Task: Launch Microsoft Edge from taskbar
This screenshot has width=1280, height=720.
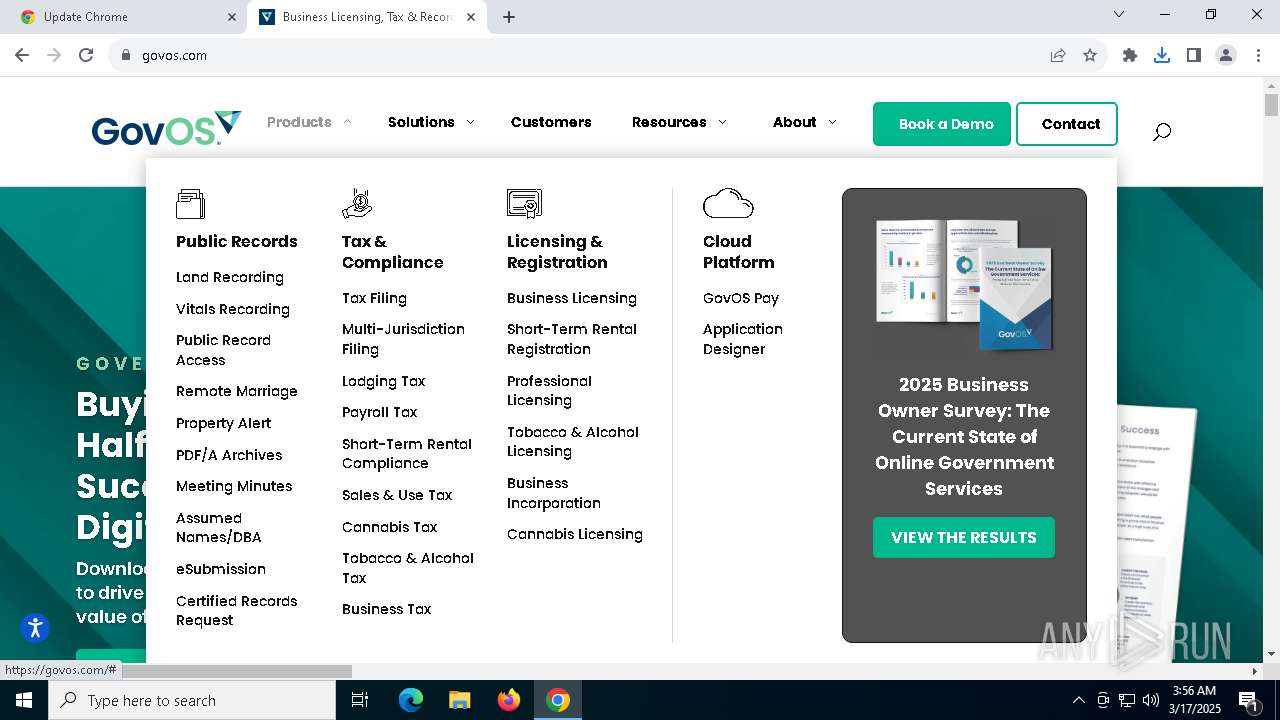Action: (411, 700)
